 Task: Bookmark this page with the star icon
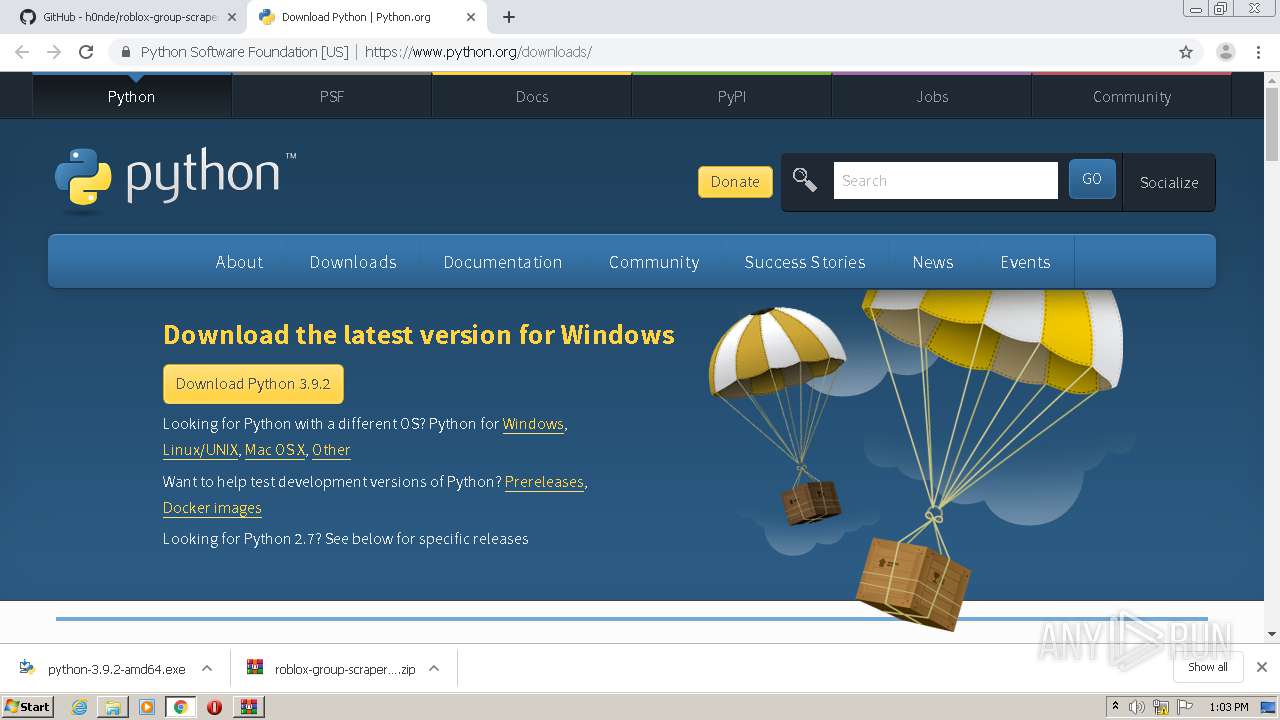pyautogui.click(x=1186, y=52)
